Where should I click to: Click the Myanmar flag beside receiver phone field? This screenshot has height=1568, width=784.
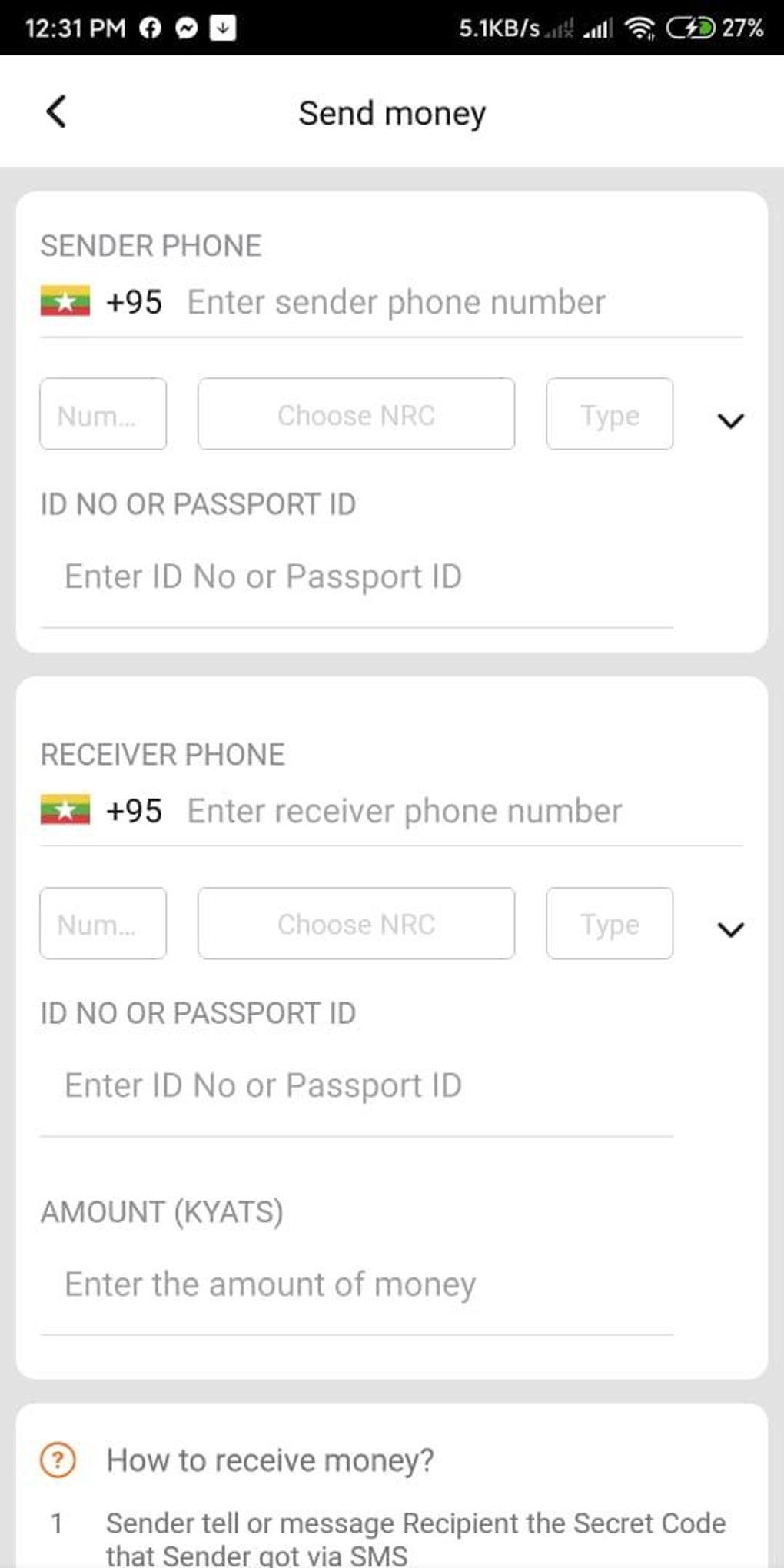click(65, 809)
